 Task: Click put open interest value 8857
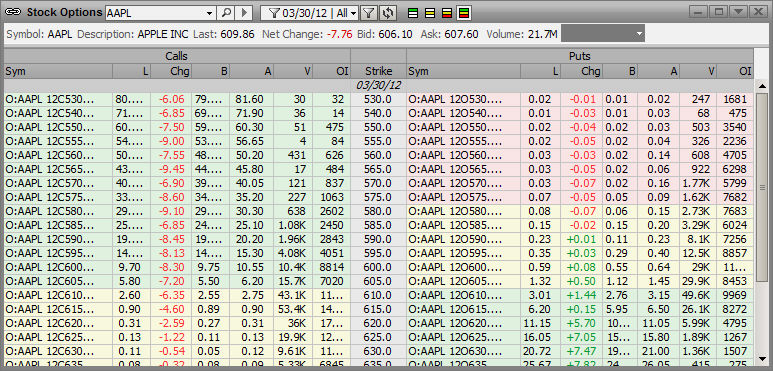coord(735,254)
